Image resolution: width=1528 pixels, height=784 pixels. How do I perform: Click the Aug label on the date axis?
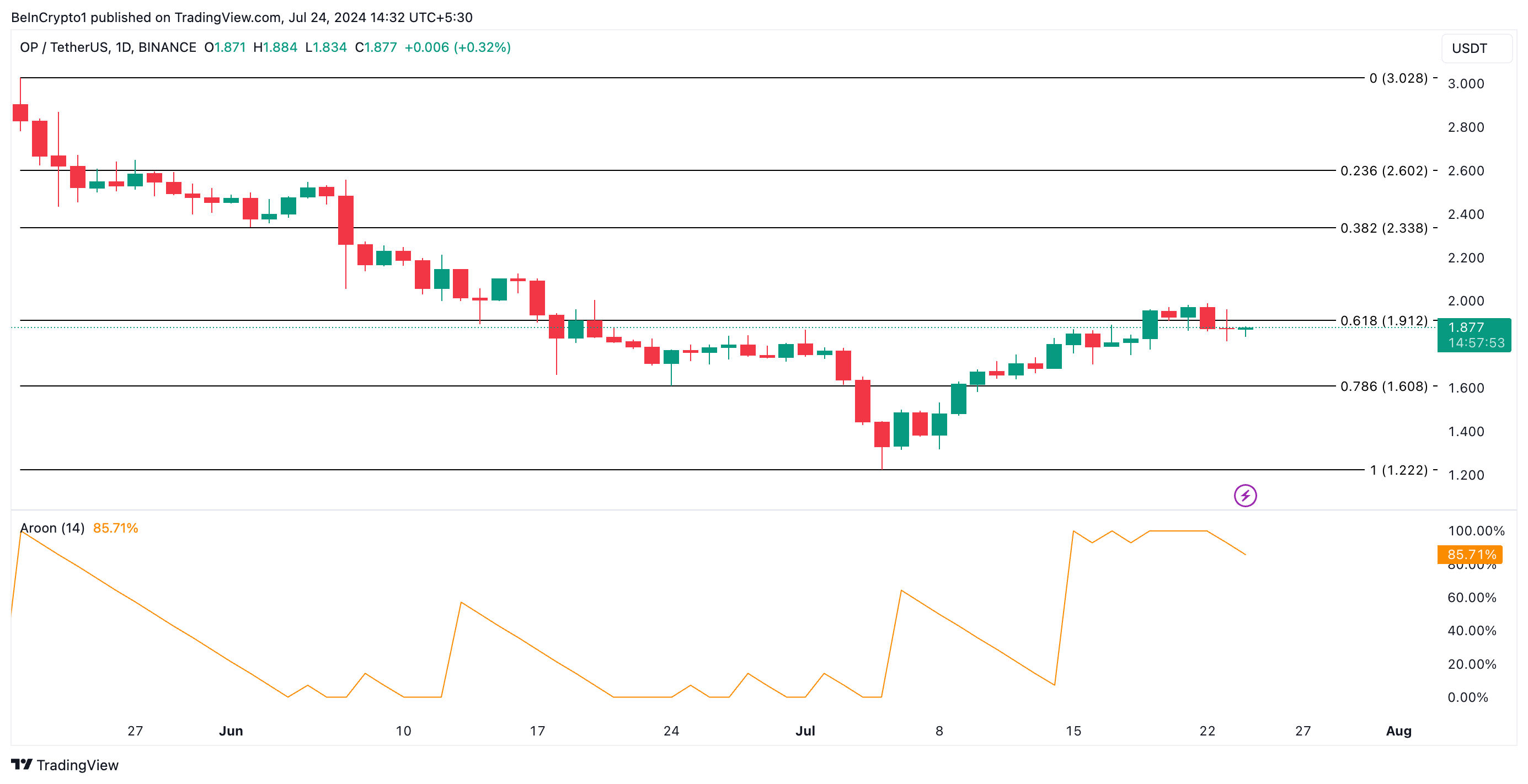click(x=1398, y=731)
